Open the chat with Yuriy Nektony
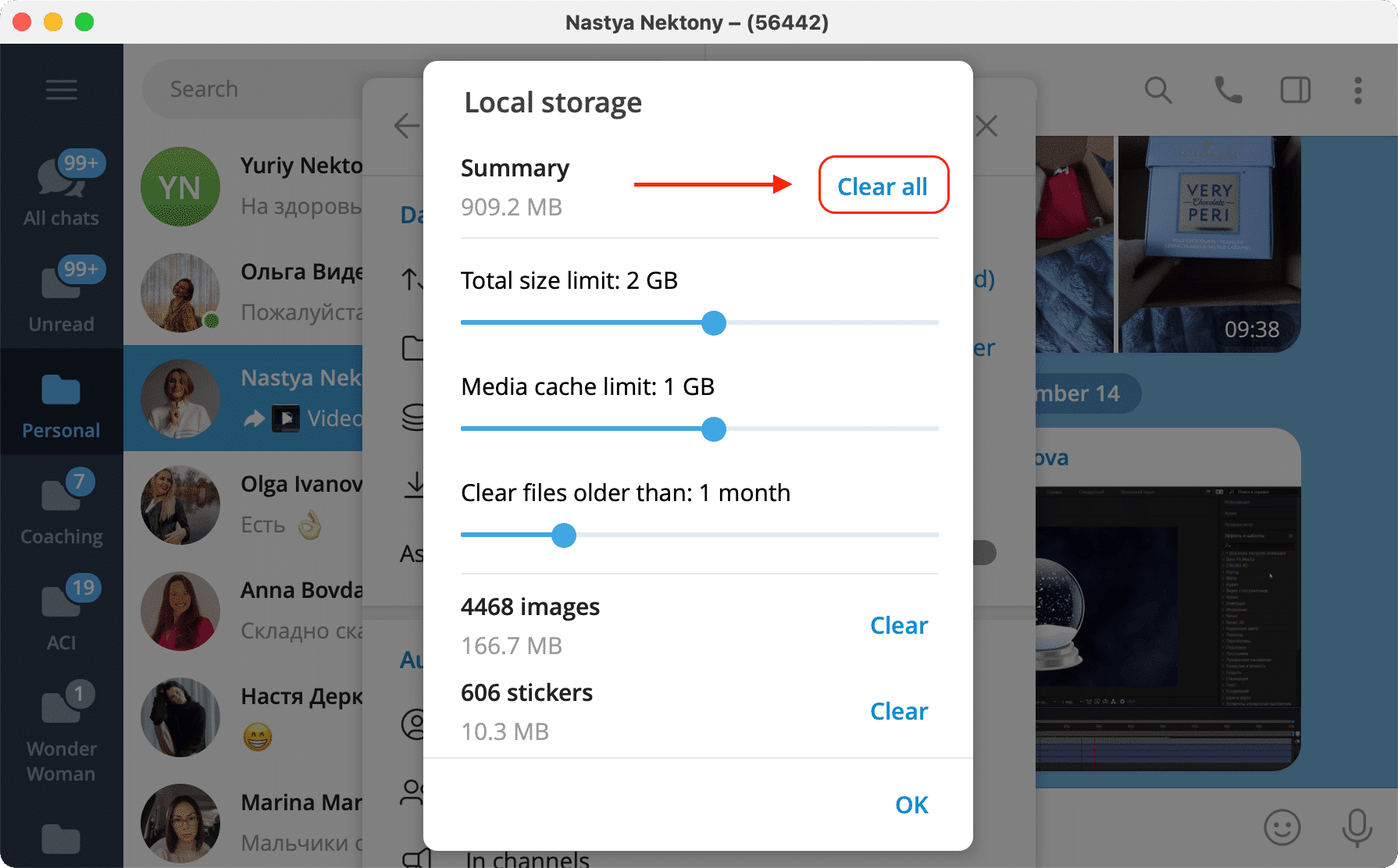Image resolution: width=1398 pixels, height=868 pixels. (x=250, y=187)
